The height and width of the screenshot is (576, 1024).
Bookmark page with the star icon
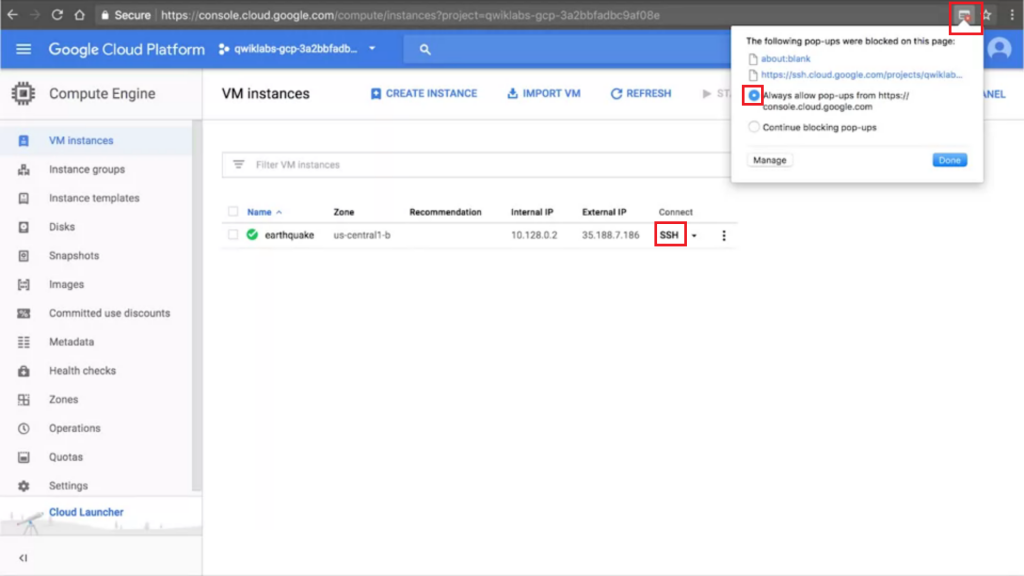click(987, 15)
